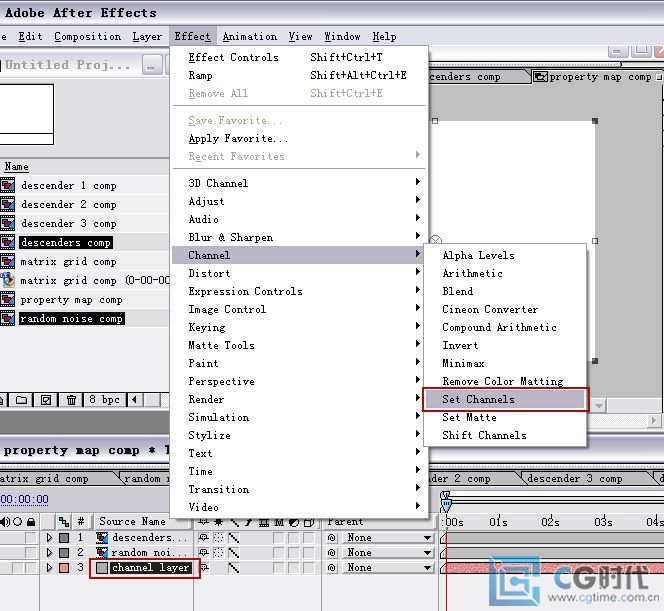Click the label column icon in timeline header
664x611 pixels.
tap(64, 522)
